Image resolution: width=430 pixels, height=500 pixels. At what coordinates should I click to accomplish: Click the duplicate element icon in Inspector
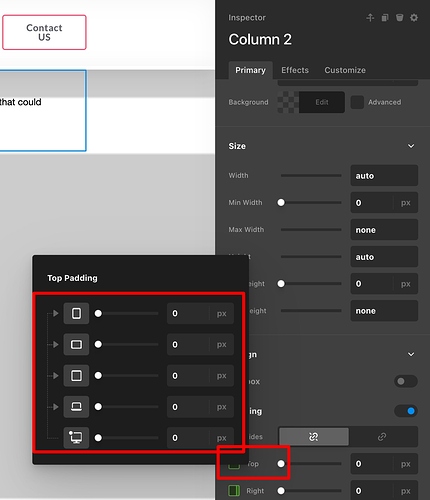[x=385, y=18]
